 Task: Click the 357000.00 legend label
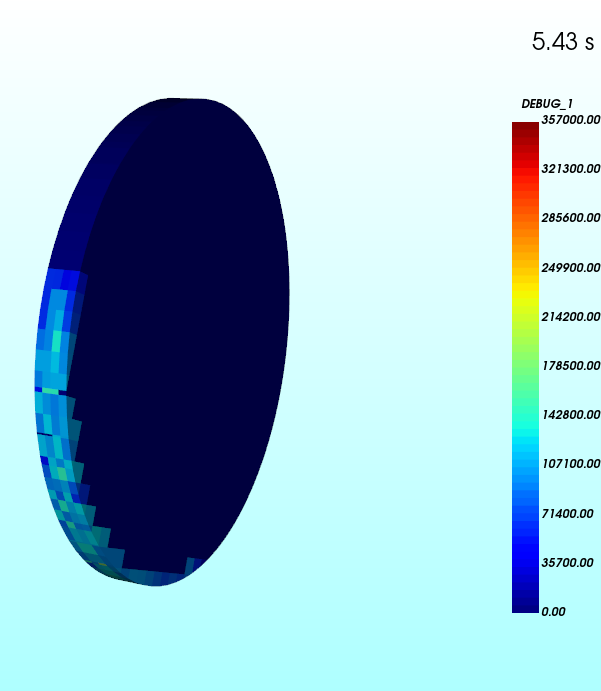tap(571, 120)
